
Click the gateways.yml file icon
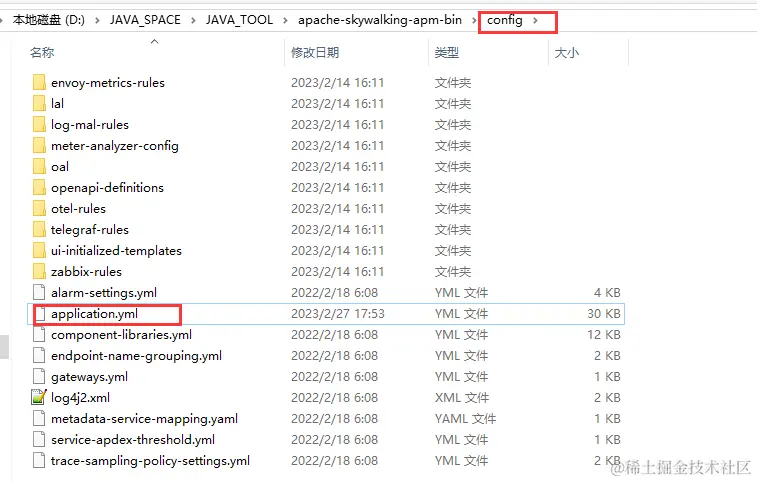click(39, 377)
